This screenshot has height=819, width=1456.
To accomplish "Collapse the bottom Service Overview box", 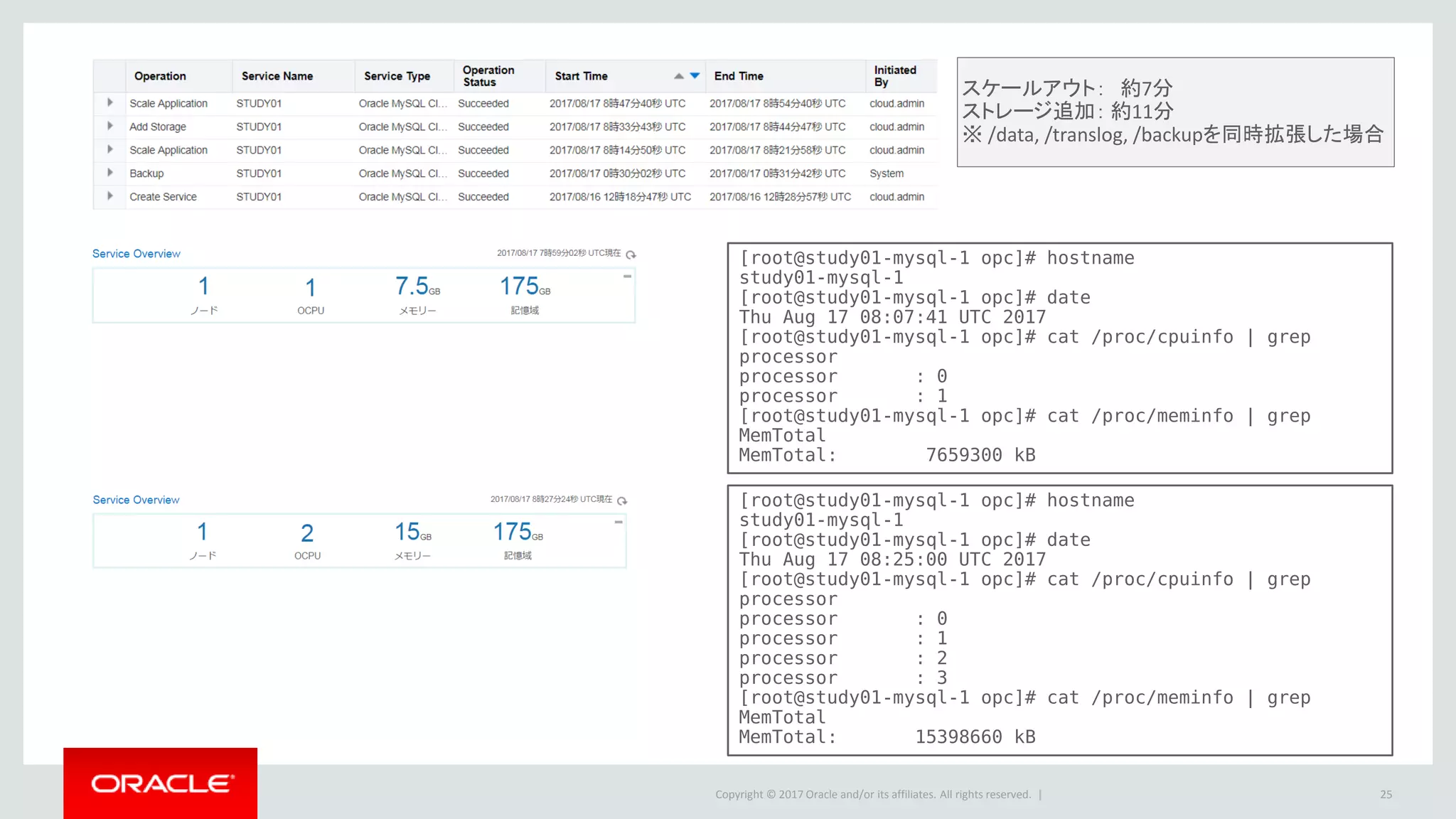I will point(619,523).
